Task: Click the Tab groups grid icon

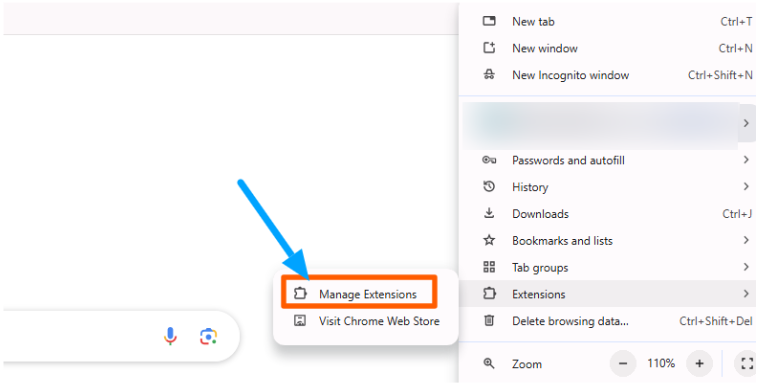Action: pos(489,267)
